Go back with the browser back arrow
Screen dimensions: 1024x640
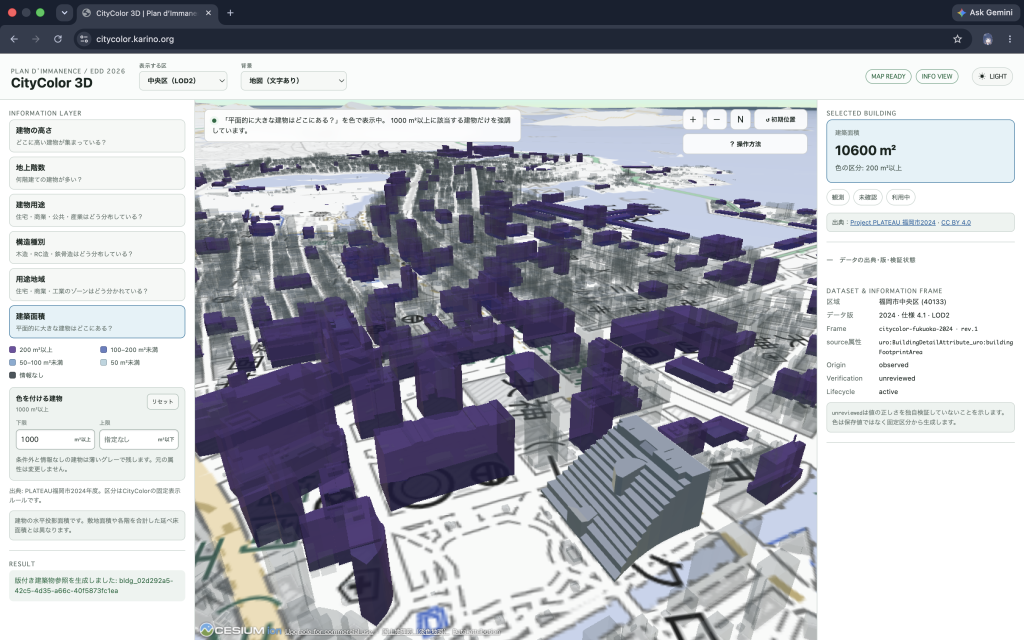click(14, 39)
